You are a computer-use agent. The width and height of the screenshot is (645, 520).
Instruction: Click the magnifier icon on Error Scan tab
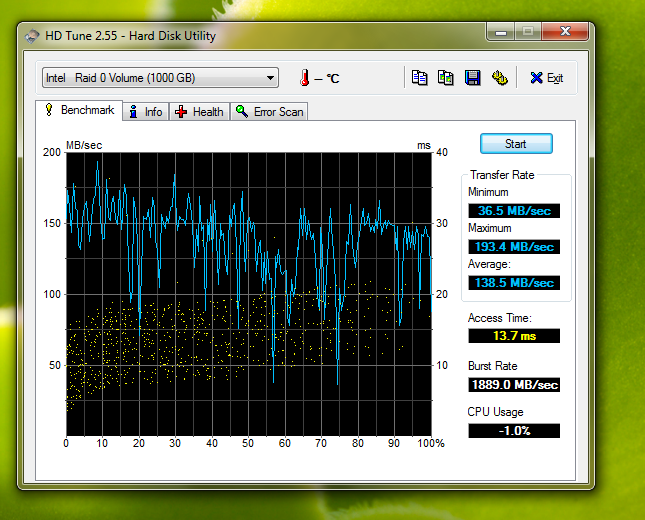pos(240,112)
